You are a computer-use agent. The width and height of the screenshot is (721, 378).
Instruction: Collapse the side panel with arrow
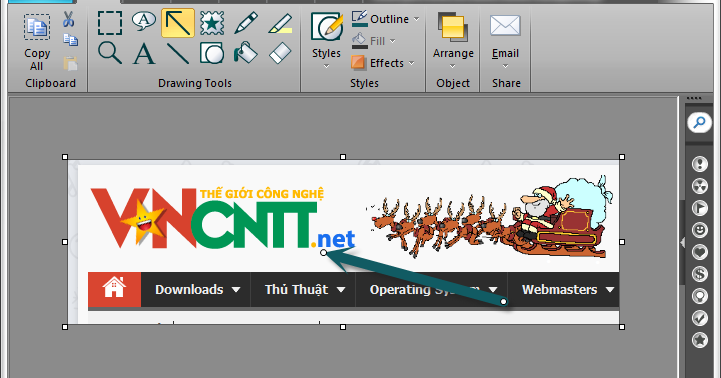682,242
